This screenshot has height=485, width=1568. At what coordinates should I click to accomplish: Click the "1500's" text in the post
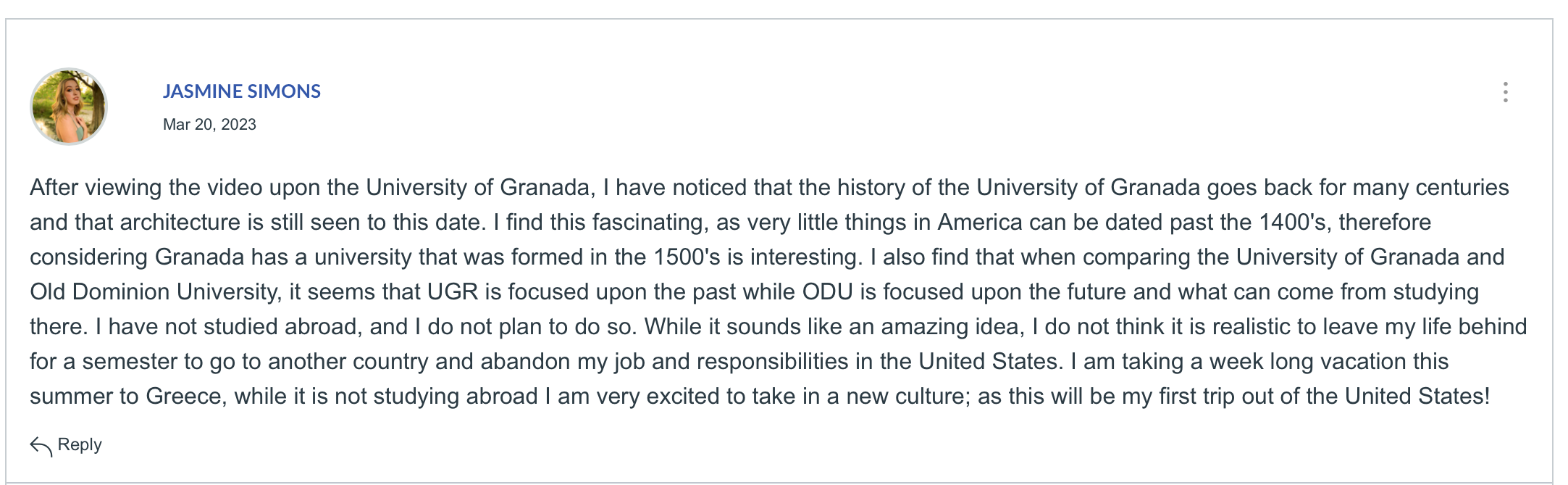pyautogui.click(x=687, y=257)
